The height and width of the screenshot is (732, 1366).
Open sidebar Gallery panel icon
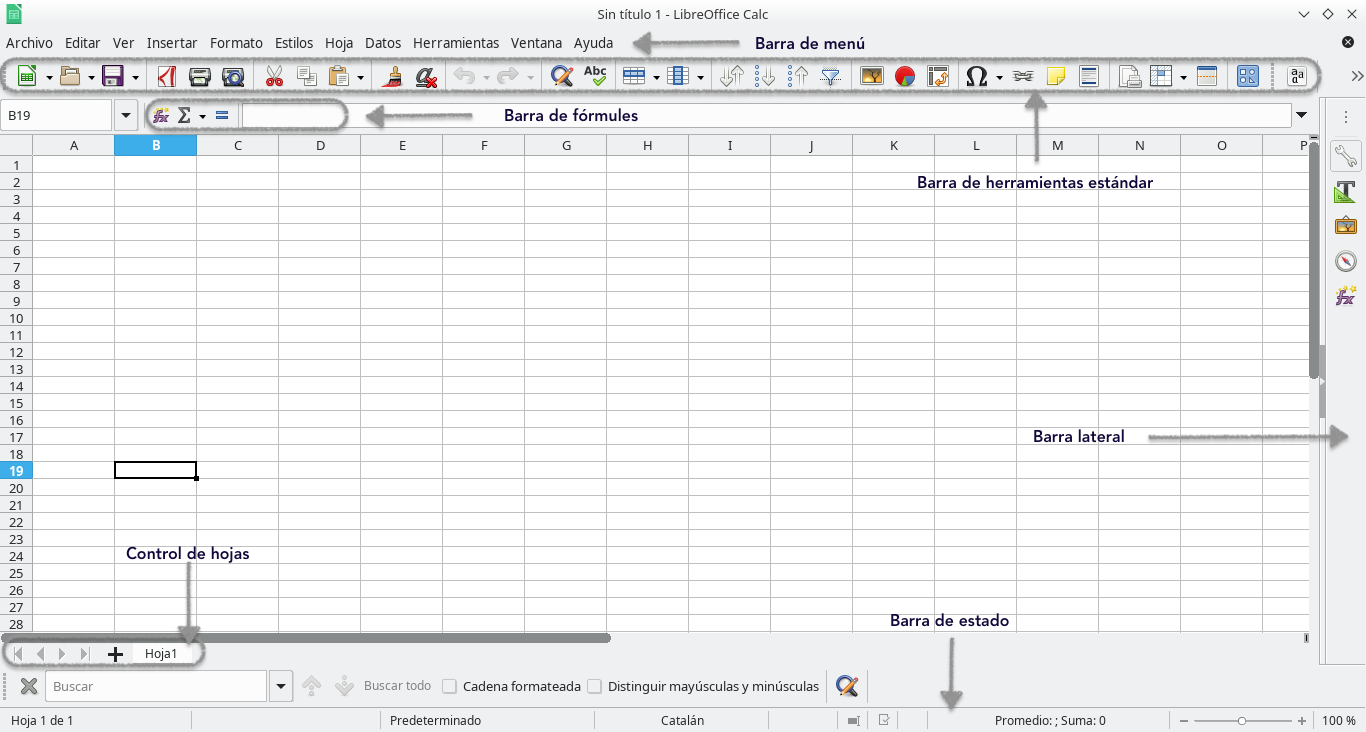[1346, 227]
